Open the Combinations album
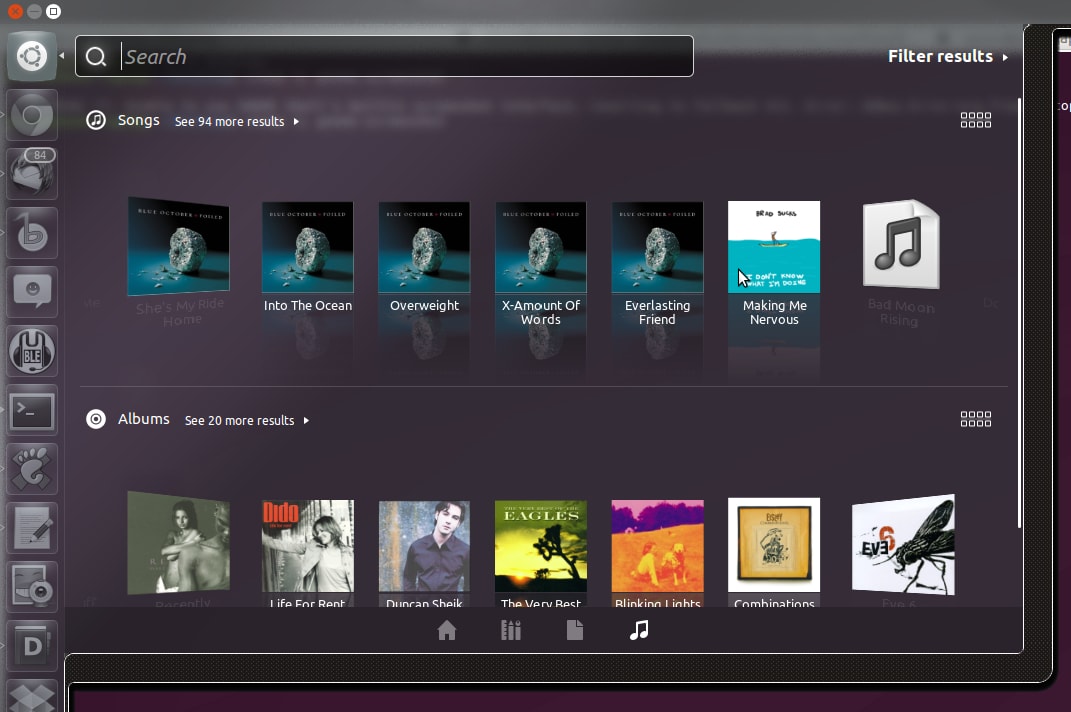This screenshot has width=1071, height=712. [x=775, y=552]
